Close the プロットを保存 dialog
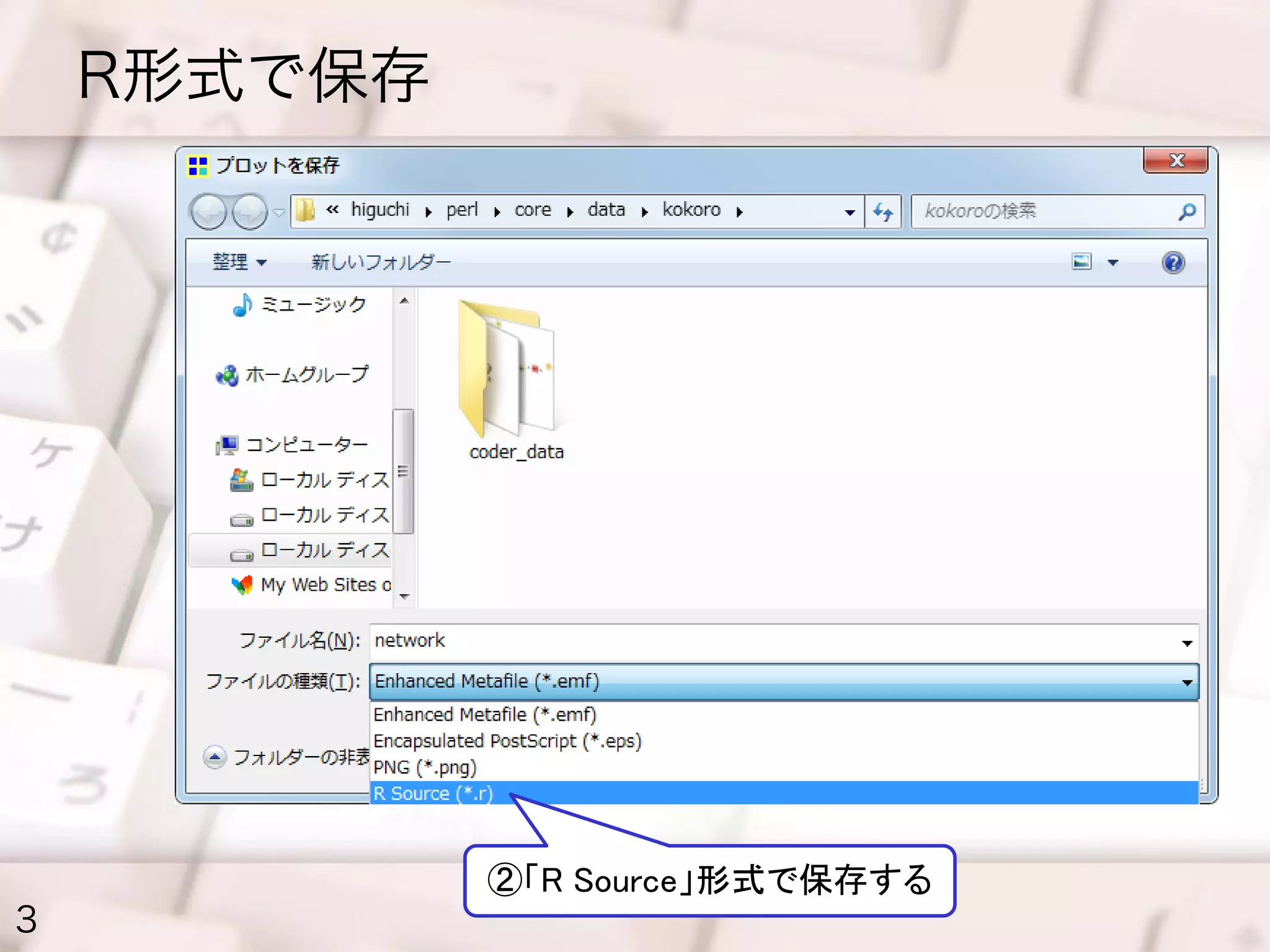 (x=1176, y=160)
